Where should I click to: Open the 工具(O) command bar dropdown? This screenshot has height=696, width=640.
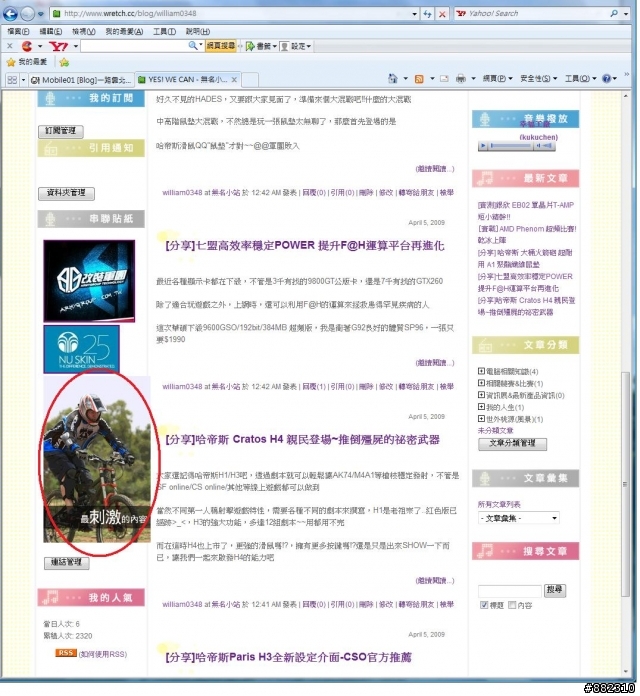pyautogui.click(x=581, y=79)
